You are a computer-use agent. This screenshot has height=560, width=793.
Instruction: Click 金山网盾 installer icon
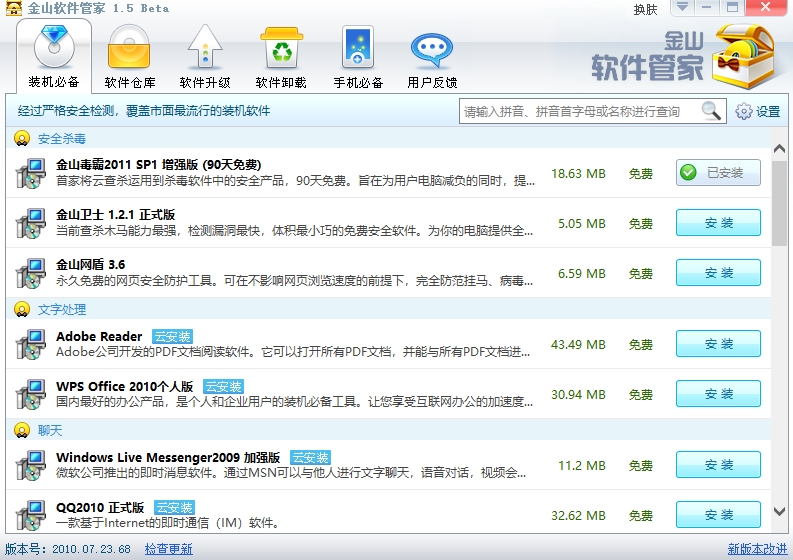click(31, 274)
